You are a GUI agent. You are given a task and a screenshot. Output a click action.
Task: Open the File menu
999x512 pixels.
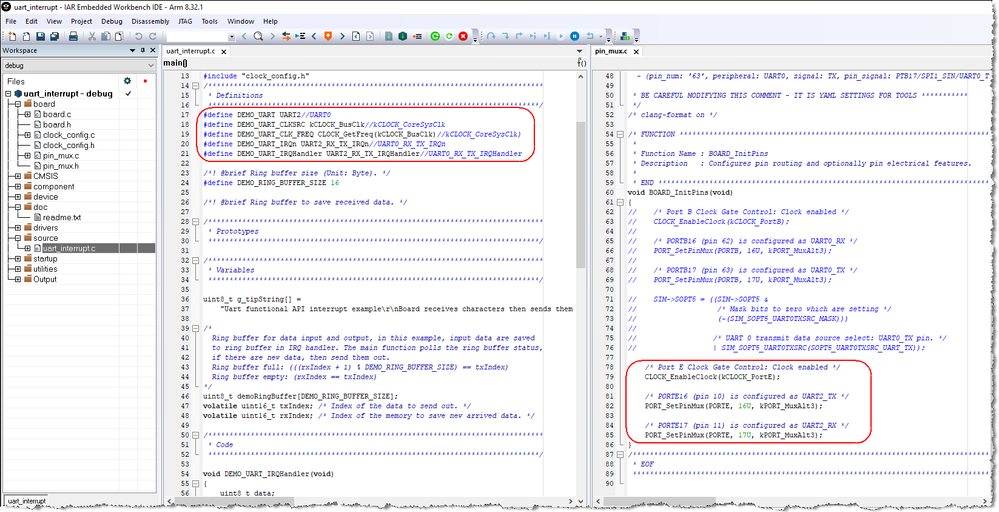11,21
